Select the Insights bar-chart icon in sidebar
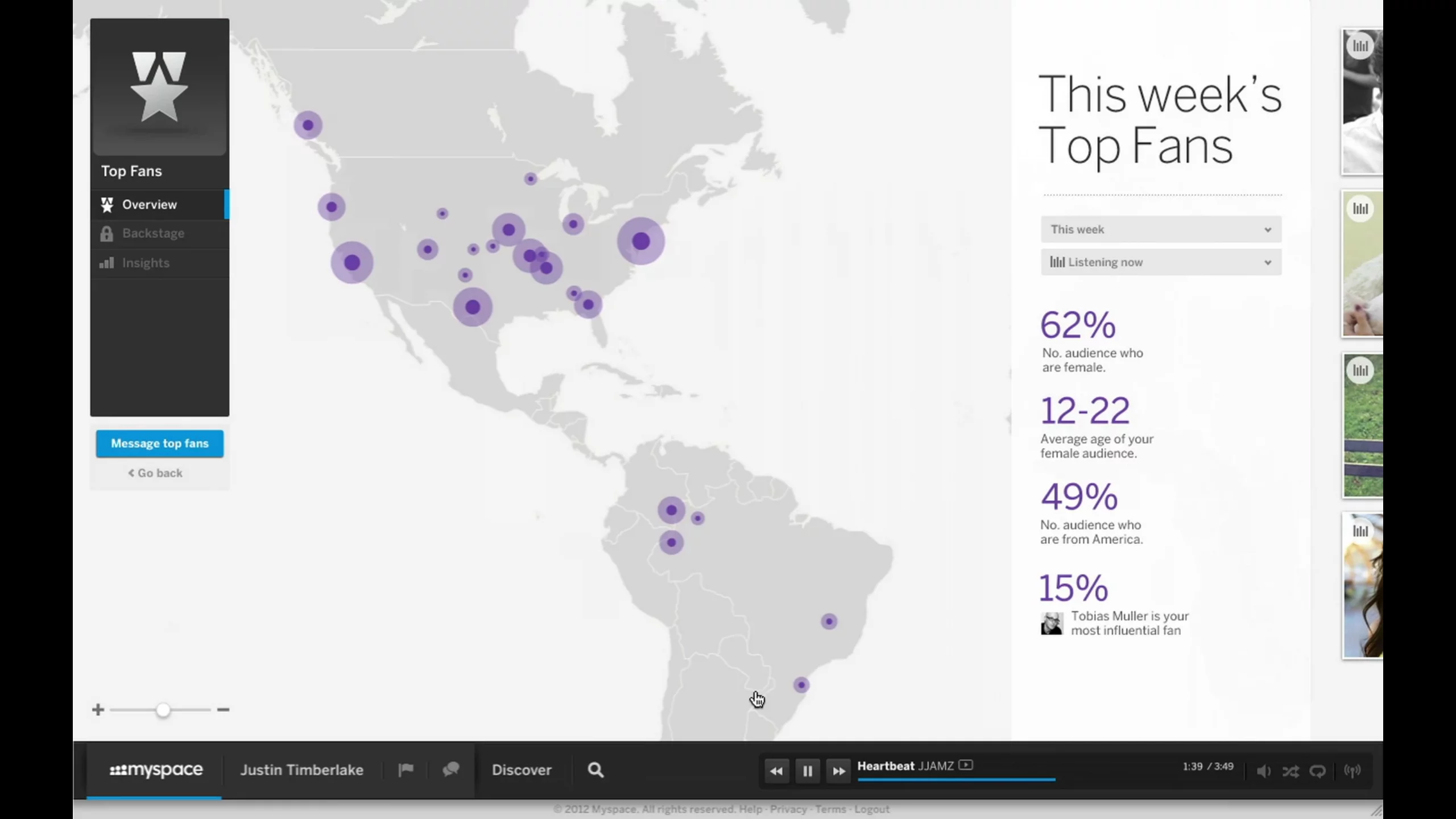1456x819 pixels. click(x=107, y=262)
